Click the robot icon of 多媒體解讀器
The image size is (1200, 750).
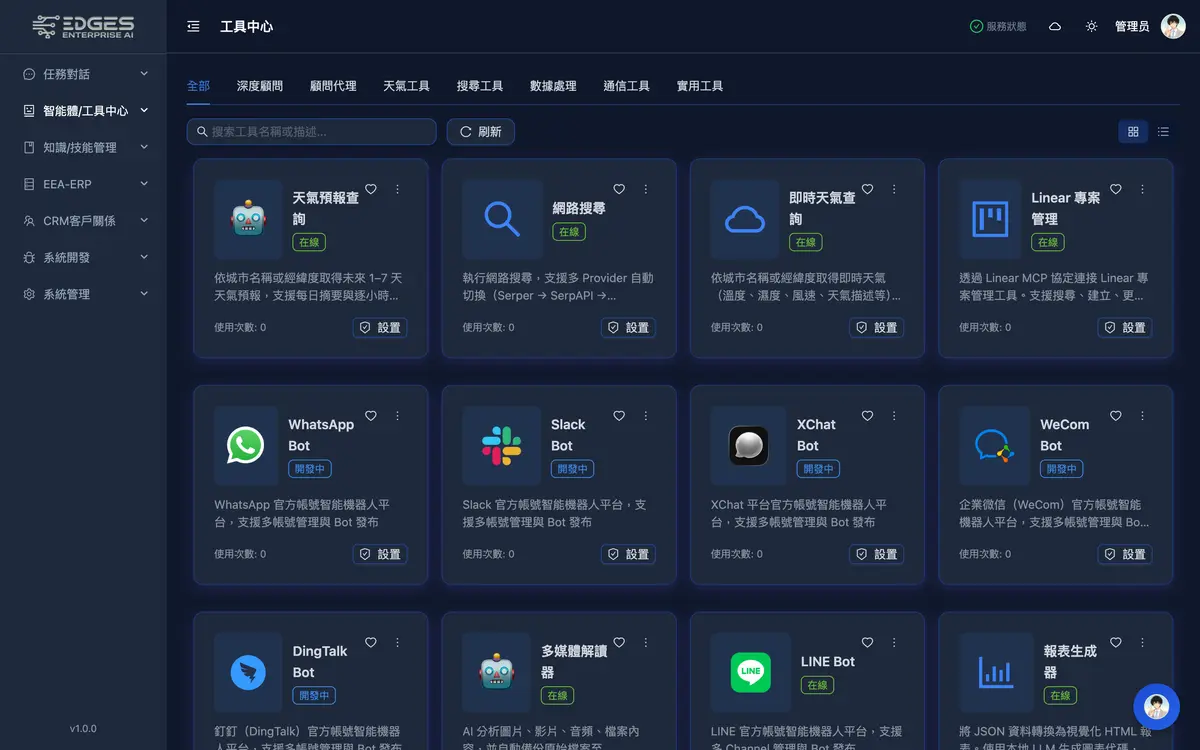tap(497, 673)
